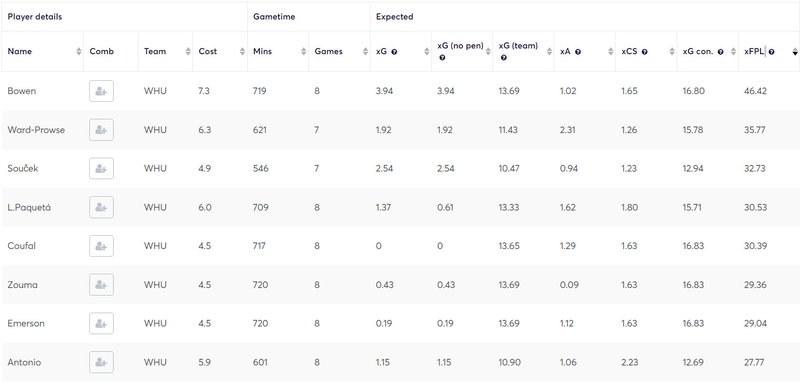
Task: Sort table by Cost column arrows
Action: point(242,52)
